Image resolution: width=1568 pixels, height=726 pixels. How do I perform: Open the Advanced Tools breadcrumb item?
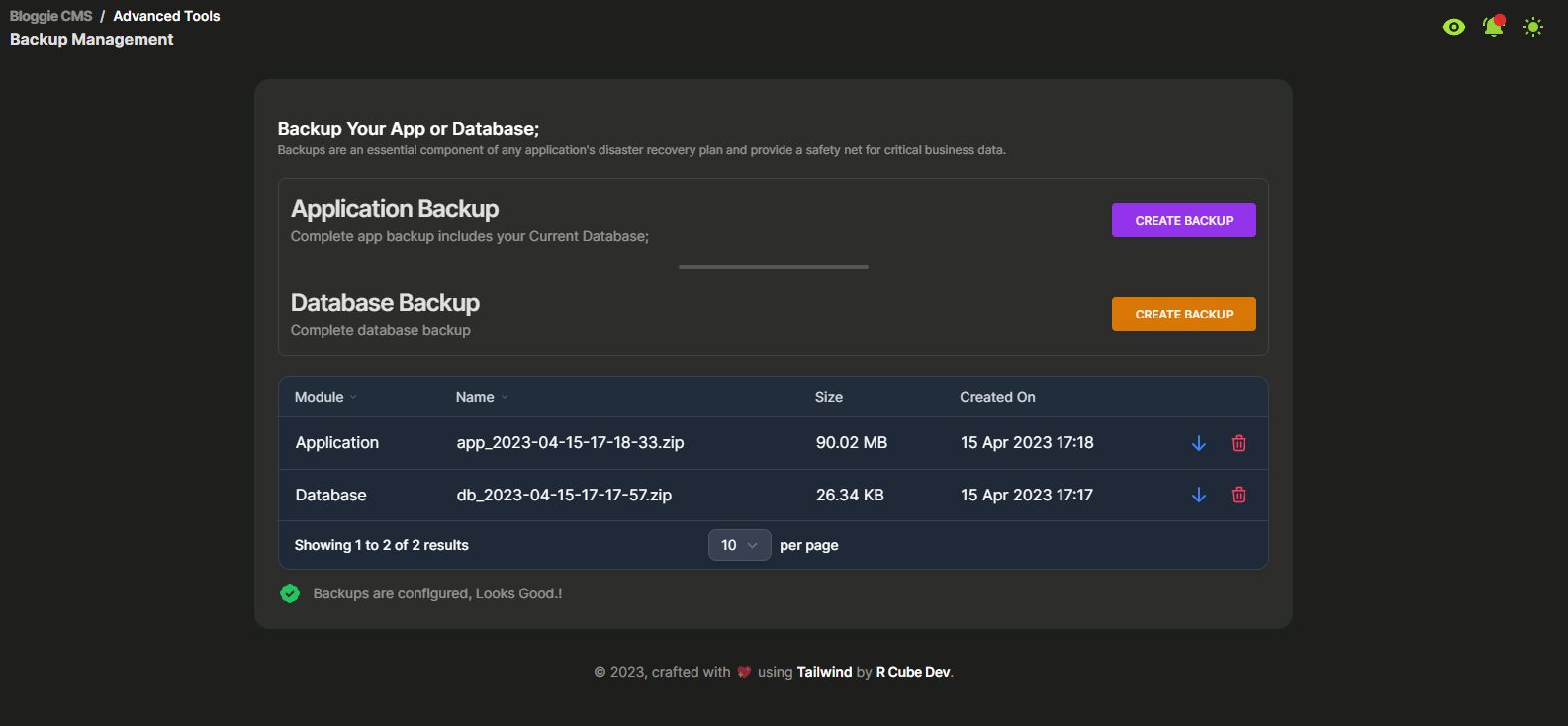(166, 16)
